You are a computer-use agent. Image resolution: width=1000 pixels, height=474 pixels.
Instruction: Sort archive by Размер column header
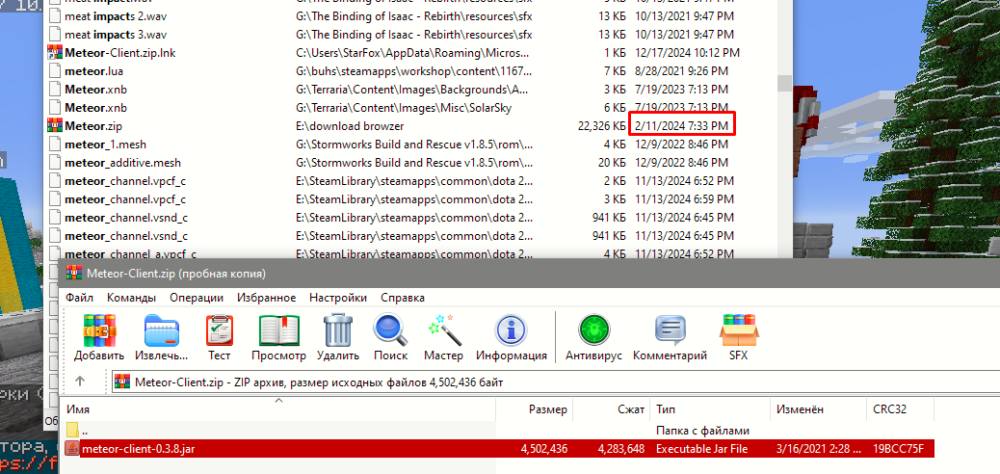[x=534, y=409]
